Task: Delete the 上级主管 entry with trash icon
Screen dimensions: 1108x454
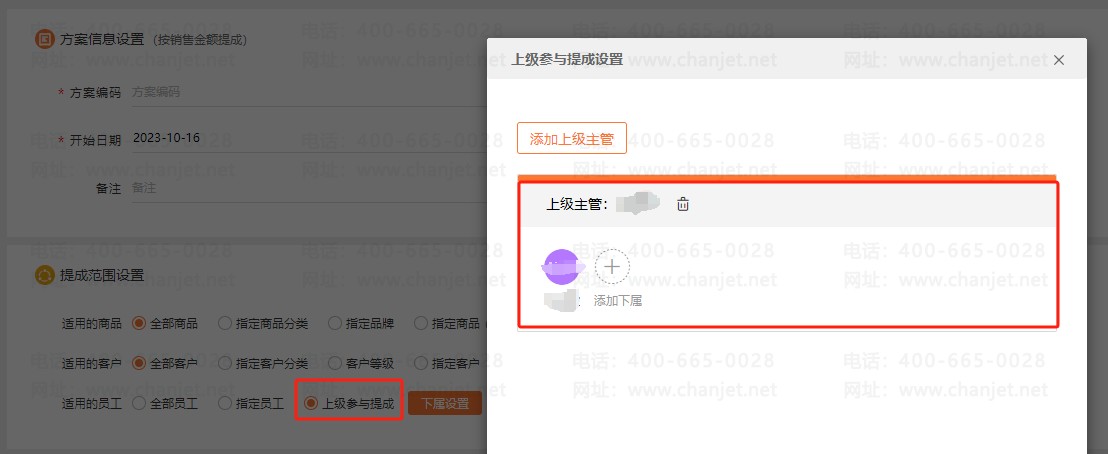Action: pos(683,205)
